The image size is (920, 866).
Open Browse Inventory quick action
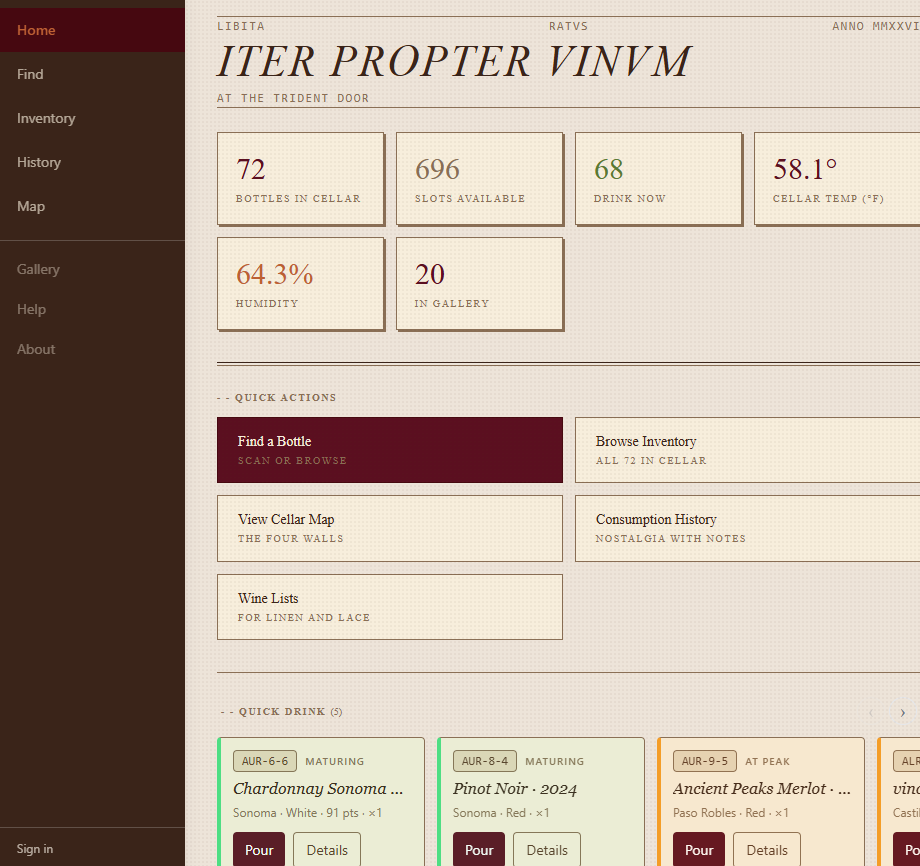tap(747, 450)
